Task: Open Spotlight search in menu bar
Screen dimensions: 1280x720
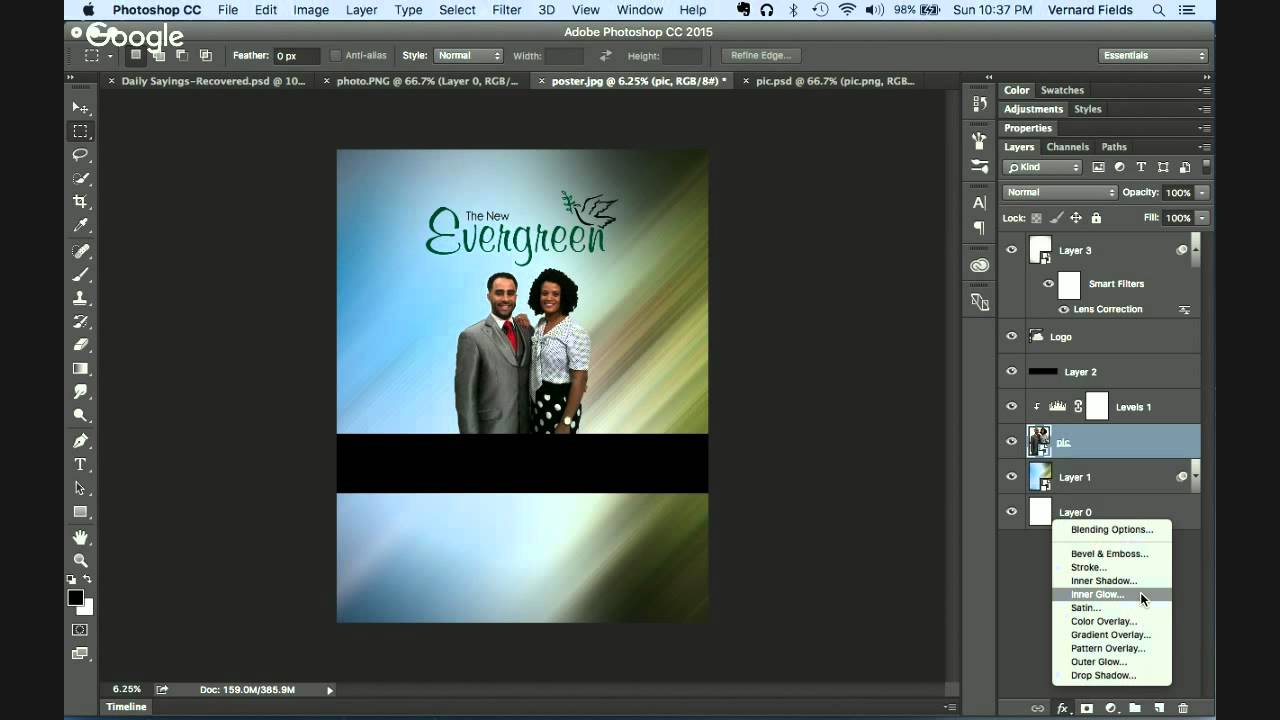Action: [1158, 10]
